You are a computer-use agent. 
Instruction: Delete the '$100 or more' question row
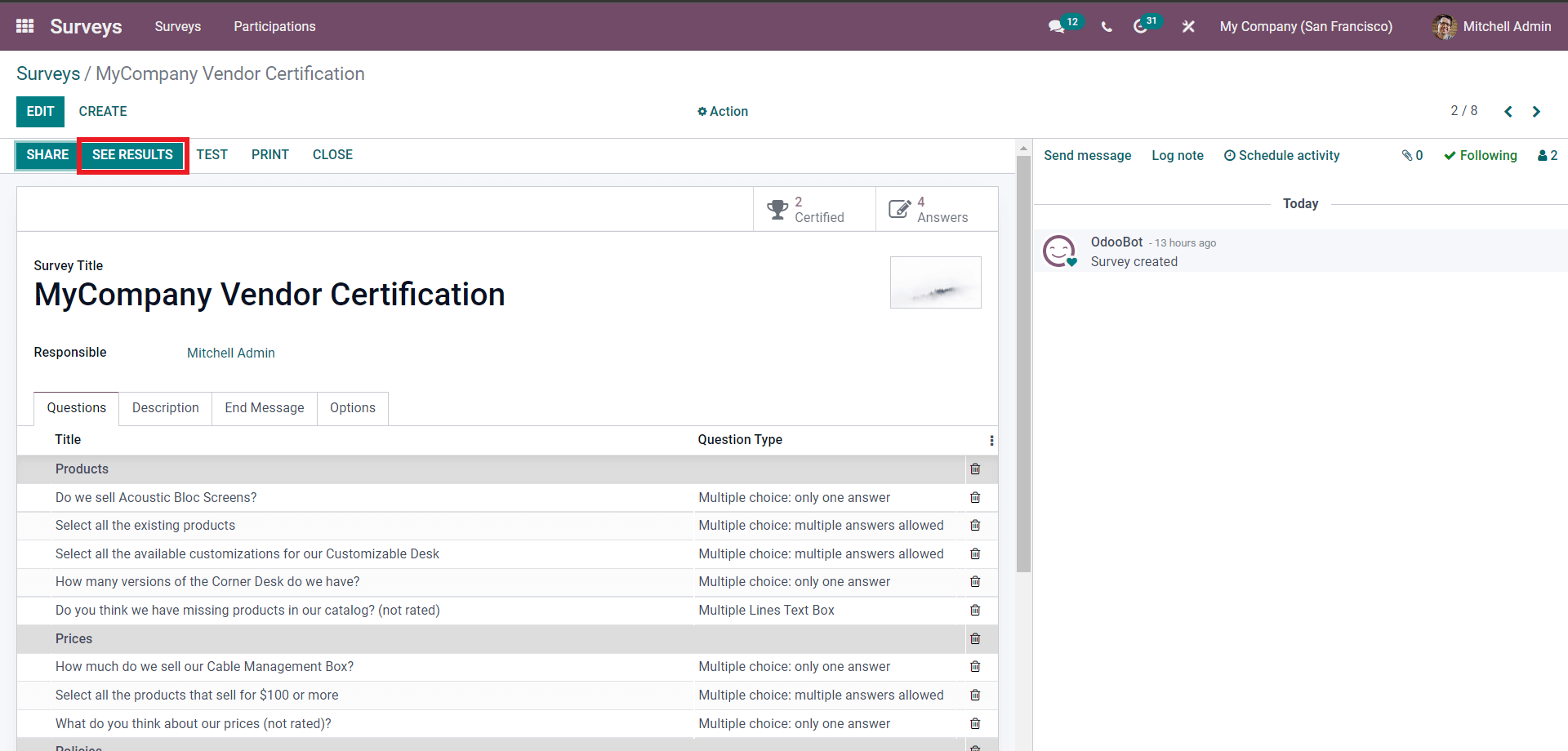(x=975, y=695)
